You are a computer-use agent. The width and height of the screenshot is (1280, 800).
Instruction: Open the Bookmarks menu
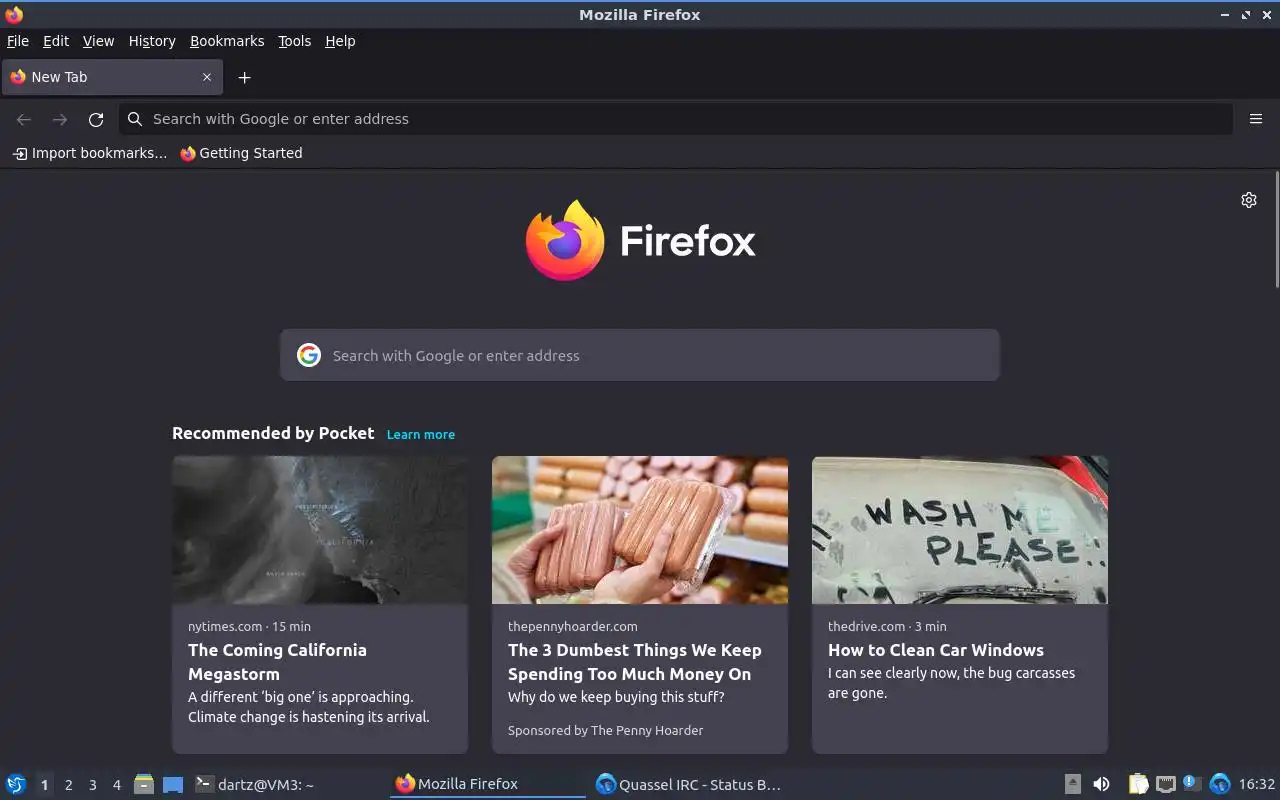(227, 41)
